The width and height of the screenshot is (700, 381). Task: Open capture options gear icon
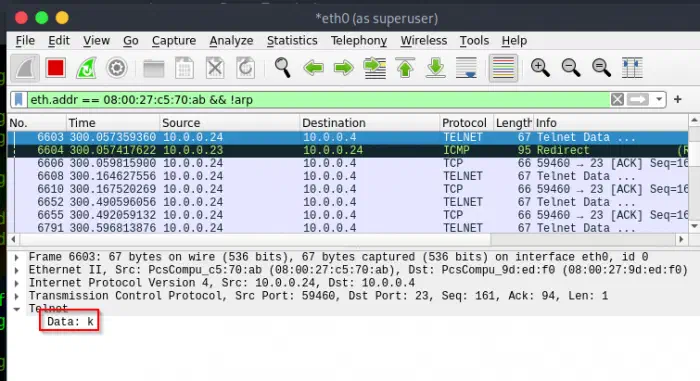(x=117, y=68)
